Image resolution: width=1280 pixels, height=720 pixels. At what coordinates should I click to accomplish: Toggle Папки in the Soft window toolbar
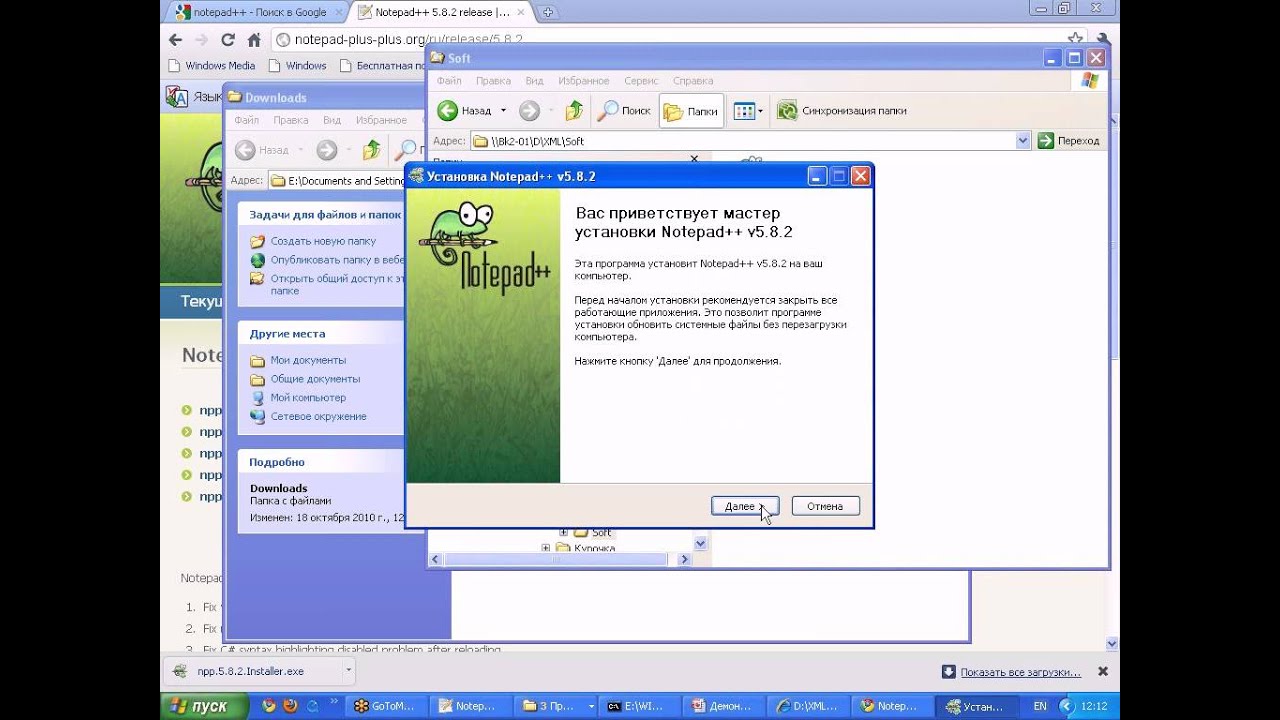click(x=691, y=111)
